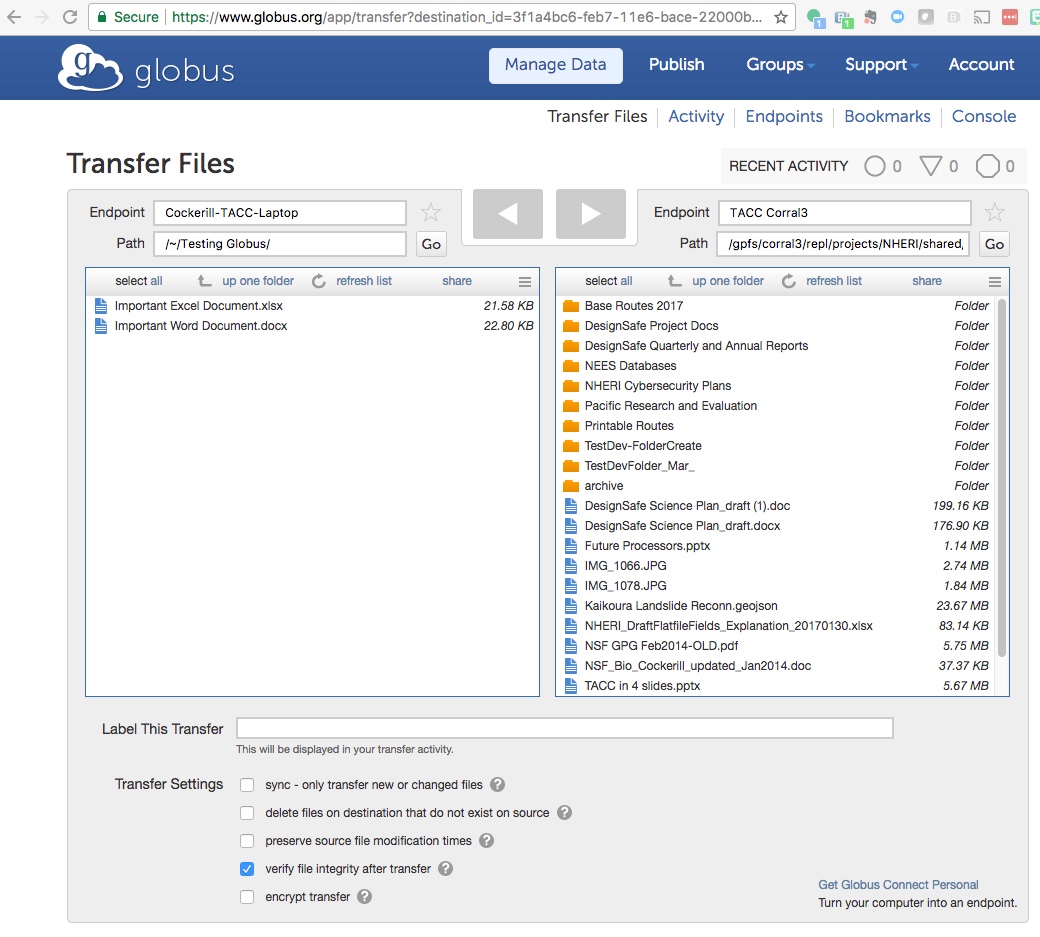Click the transfer-left arrow button
This screenshot has height=937, width=1040.
click(507, 214)
